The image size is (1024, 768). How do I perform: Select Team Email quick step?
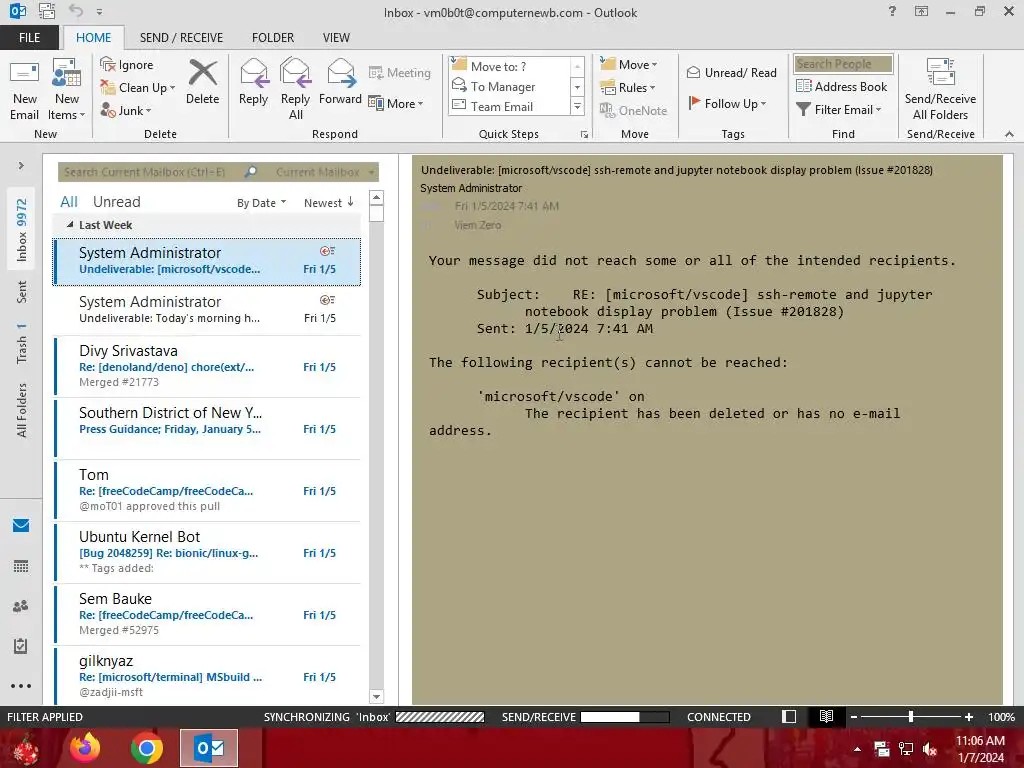click(509, 106)
